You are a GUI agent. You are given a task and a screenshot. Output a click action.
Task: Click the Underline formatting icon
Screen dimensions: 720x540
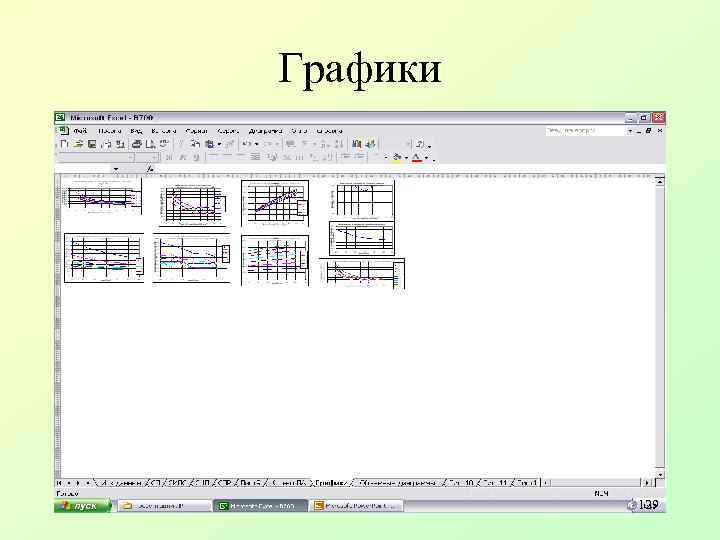coord(196,158)
